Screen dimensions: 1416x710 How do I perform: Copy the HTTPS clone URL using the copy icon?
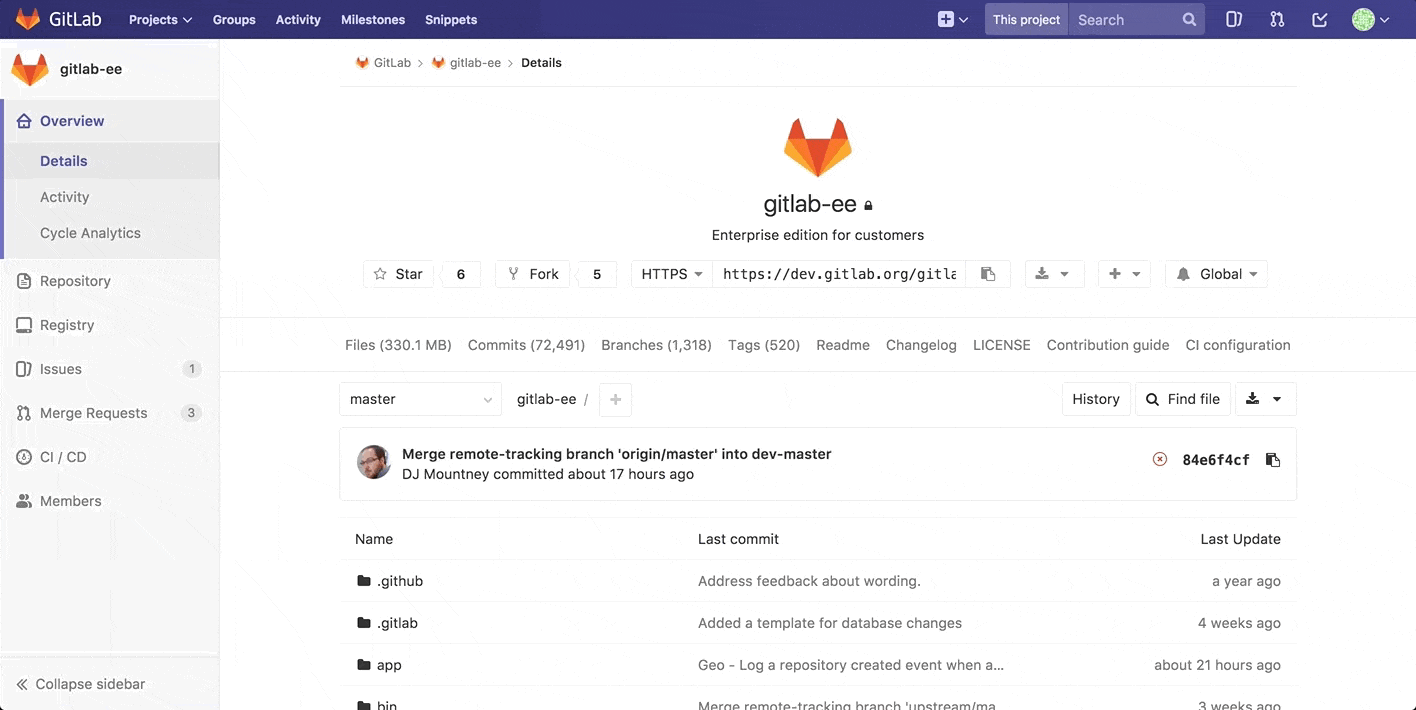click(988, 273)
